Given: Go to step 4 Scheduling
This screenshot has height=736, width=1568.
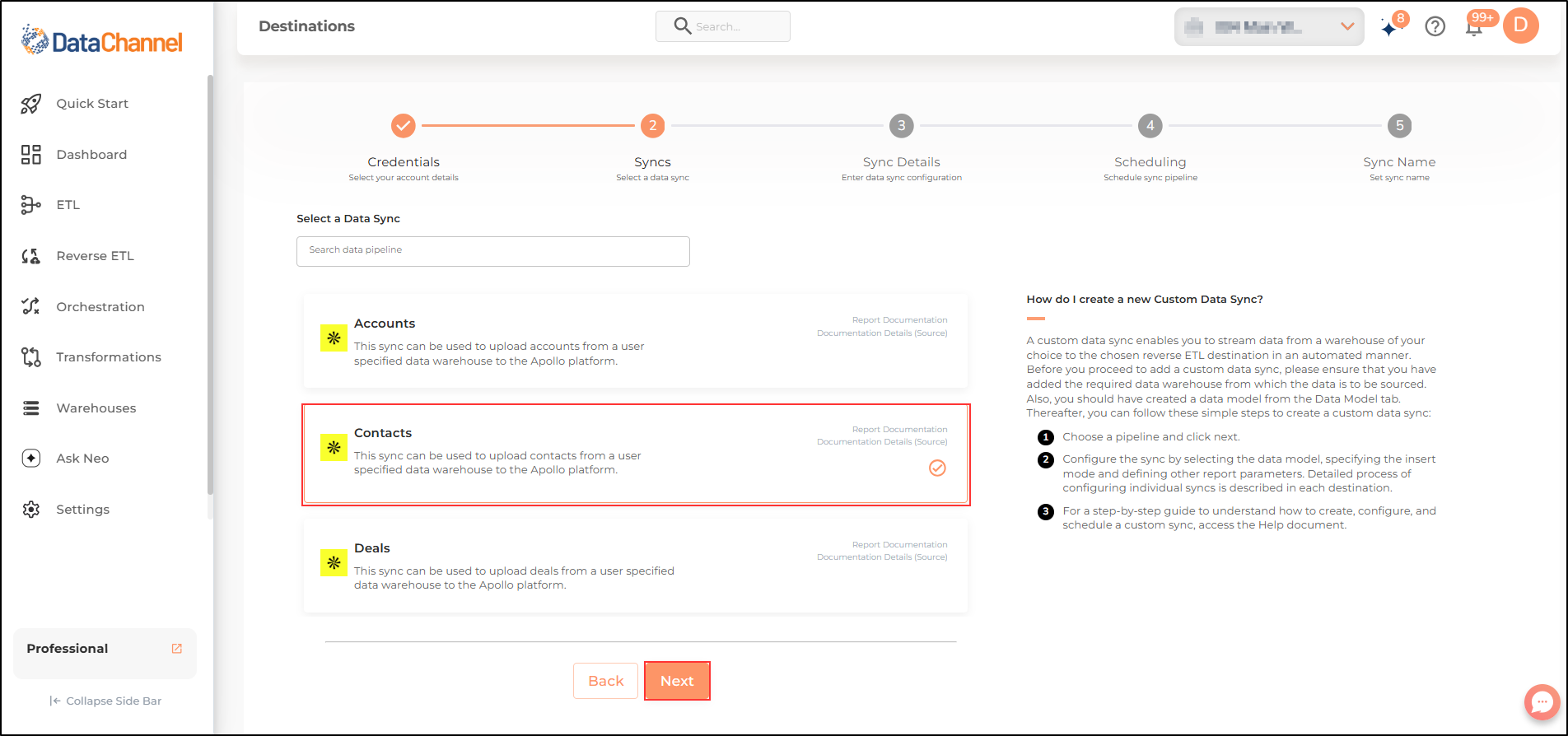Looking at the screenshot, I should tap(1150, 126).
